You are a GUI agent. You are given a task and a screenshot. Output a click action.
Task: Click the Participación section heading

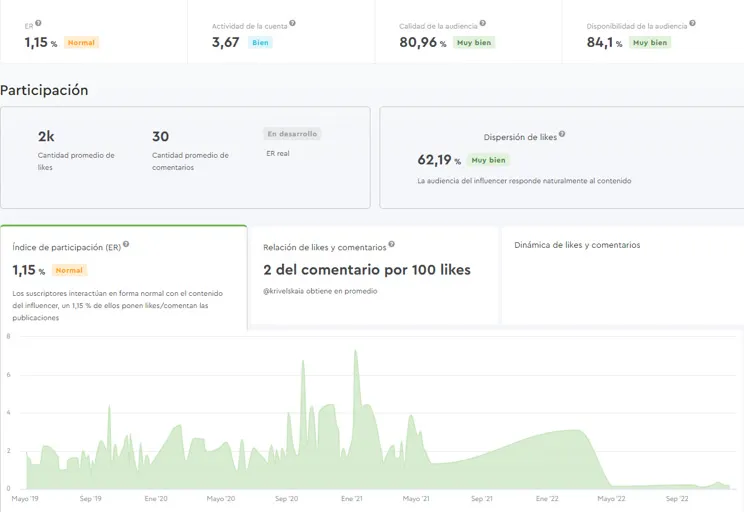click(44, 90)
